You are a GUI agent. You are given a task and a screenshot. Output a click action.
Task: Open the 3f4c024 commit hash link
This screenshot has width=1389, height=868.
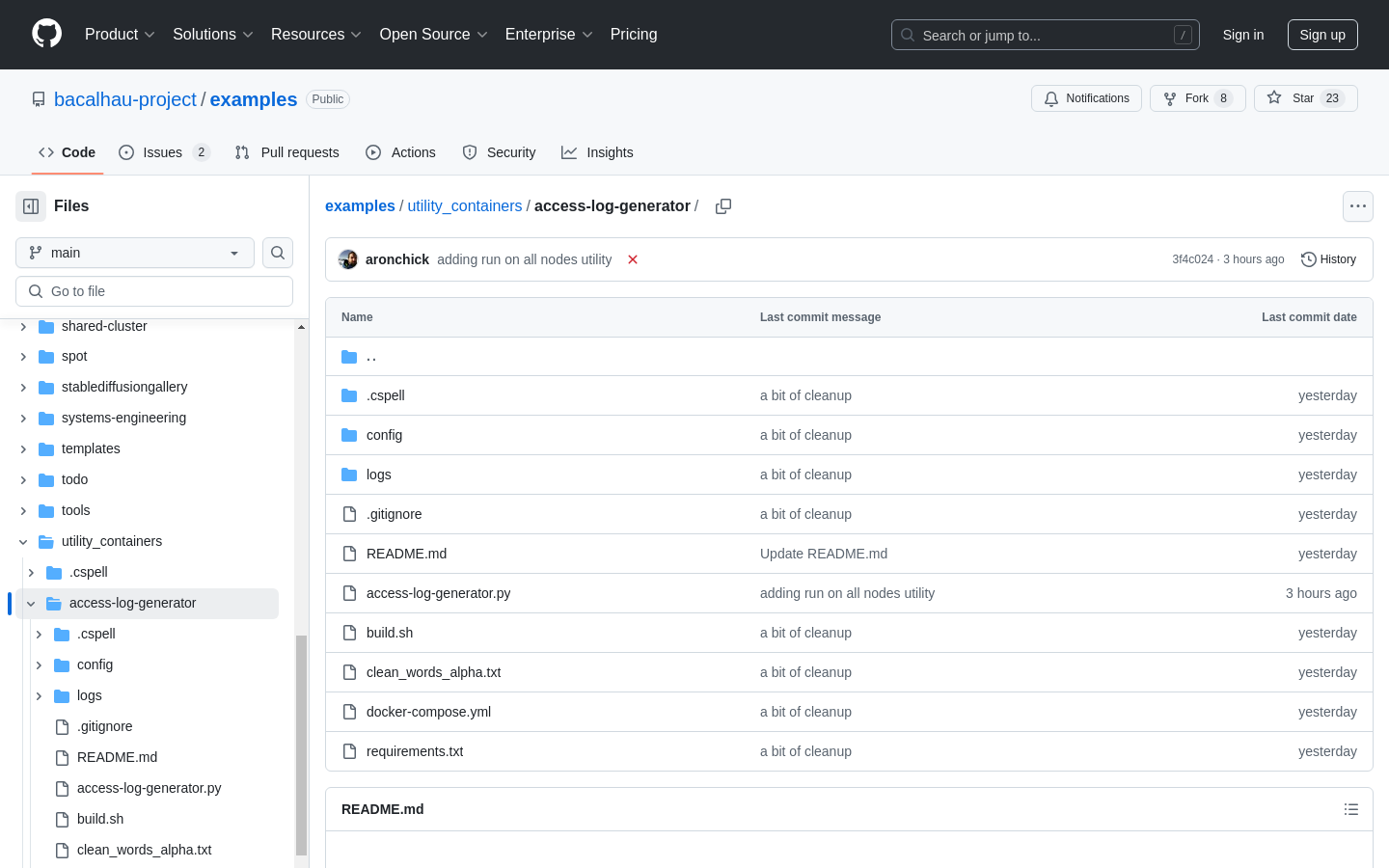tap(1192, 259)
